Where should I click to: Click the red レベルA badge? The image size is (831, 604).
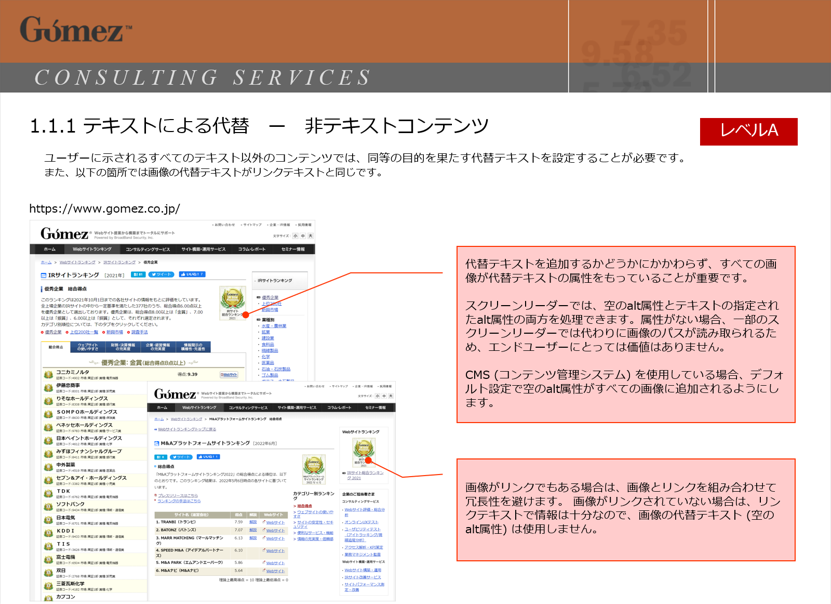(x=748, y=131)
